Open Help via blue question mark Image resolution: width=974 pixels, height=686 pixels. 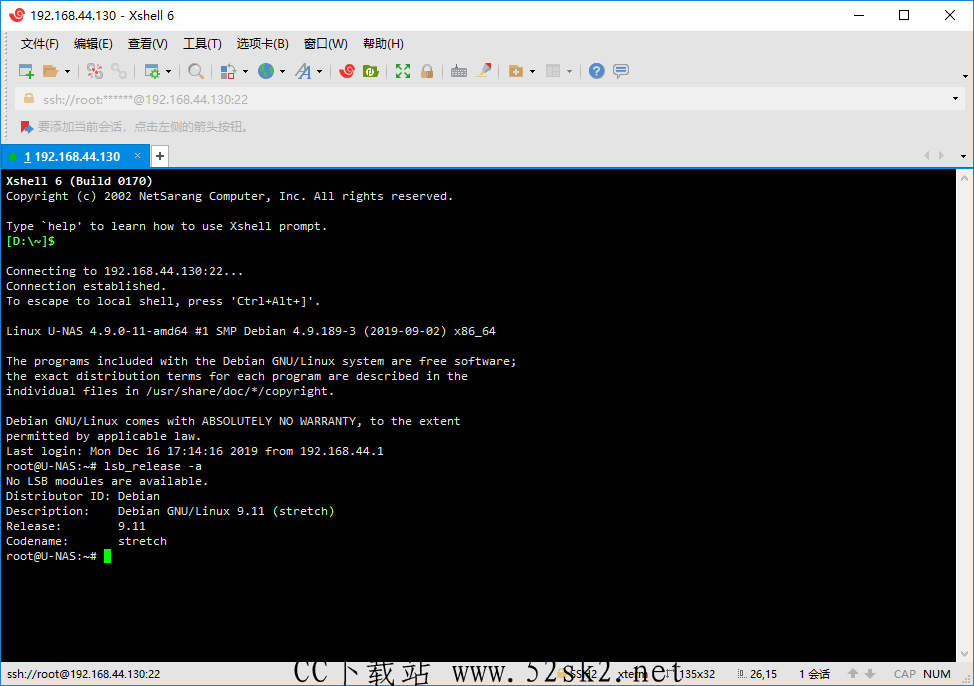pyautogui.click(x=596, y=71)
